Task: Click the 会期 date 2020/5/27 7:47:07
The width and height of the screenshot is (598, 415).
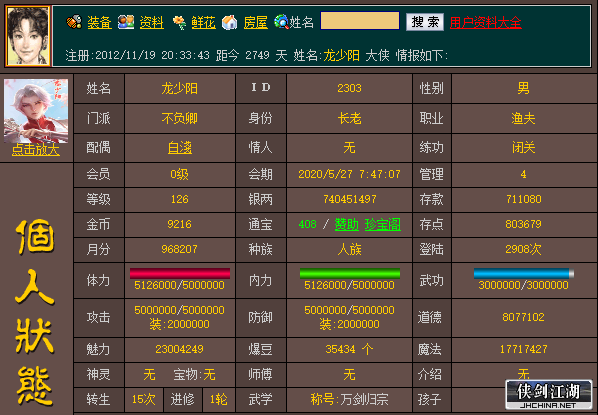Action: pyautogui.click(x=349, y=175)
